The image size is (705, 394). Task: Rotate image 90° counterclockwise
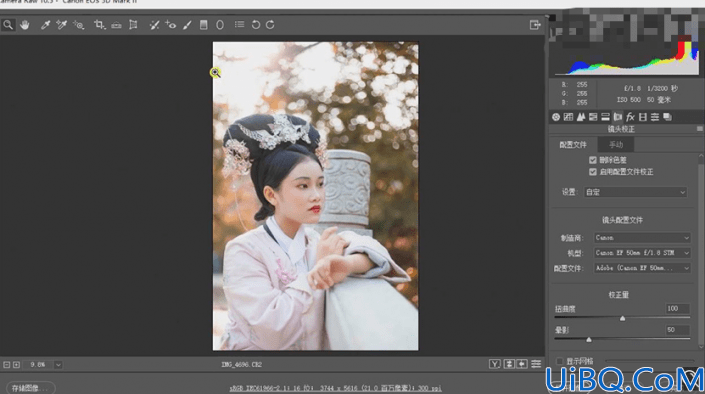click(255, 25)
